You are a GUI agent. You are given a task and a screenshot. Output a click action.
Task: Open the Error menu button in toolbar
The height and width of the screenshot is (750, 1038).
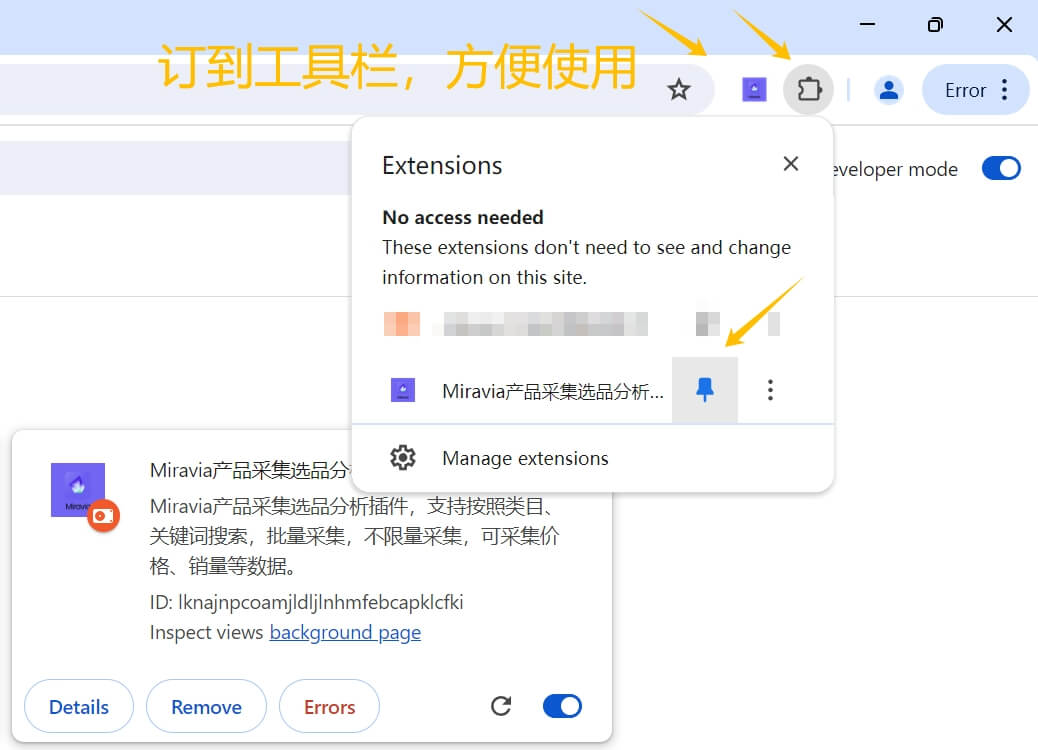pyautogui.click(x=976, y=89)
